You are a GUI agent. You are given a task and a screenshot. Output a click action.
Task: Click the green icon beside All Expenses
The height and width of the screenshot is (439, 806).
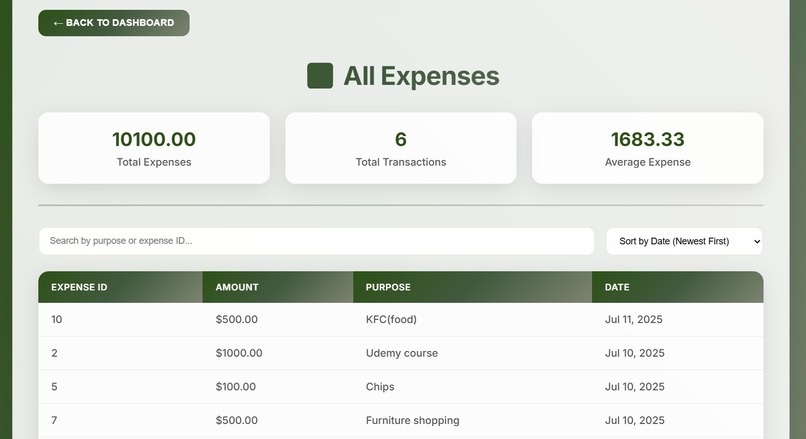[320, 76]
